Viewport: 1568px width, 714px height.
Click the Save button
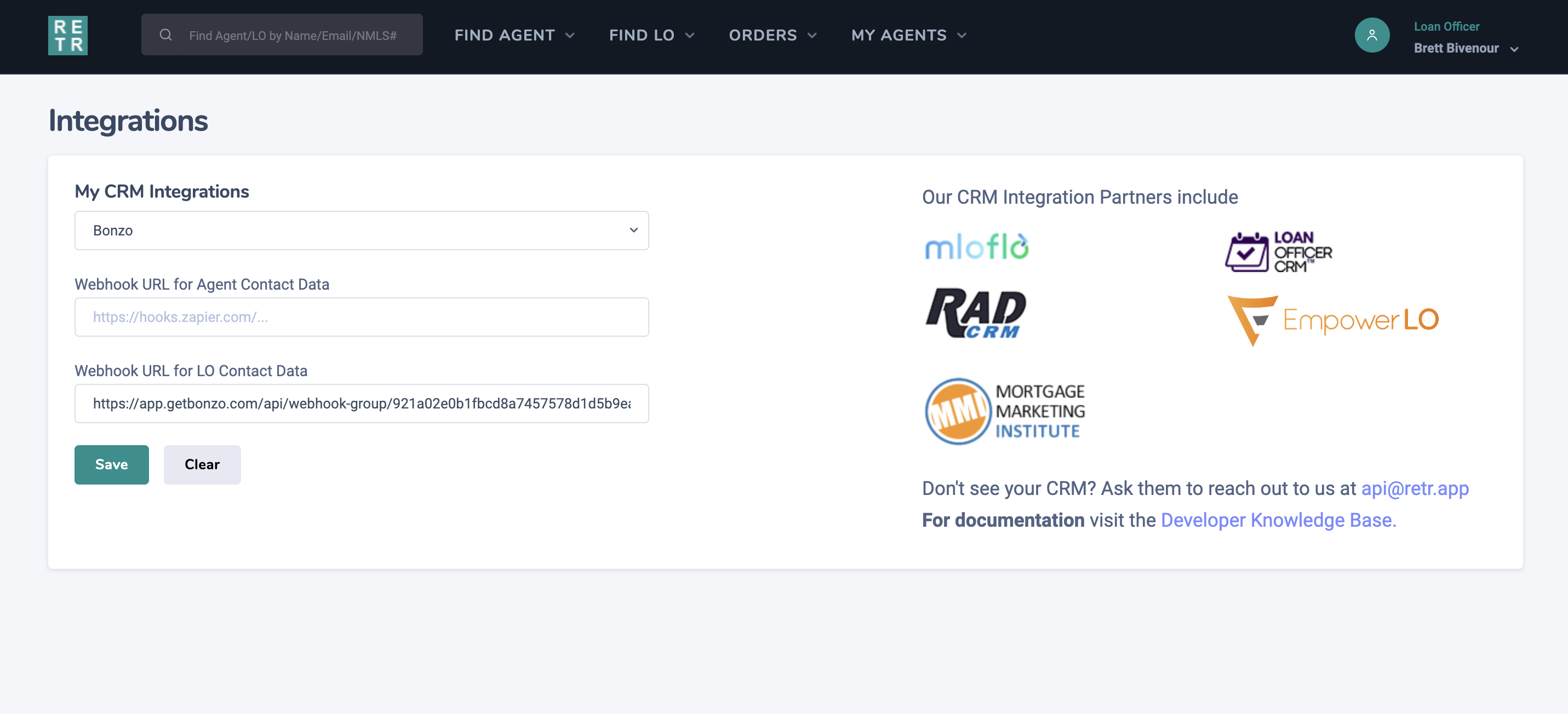pyautogui.click(x=111, y=464)
